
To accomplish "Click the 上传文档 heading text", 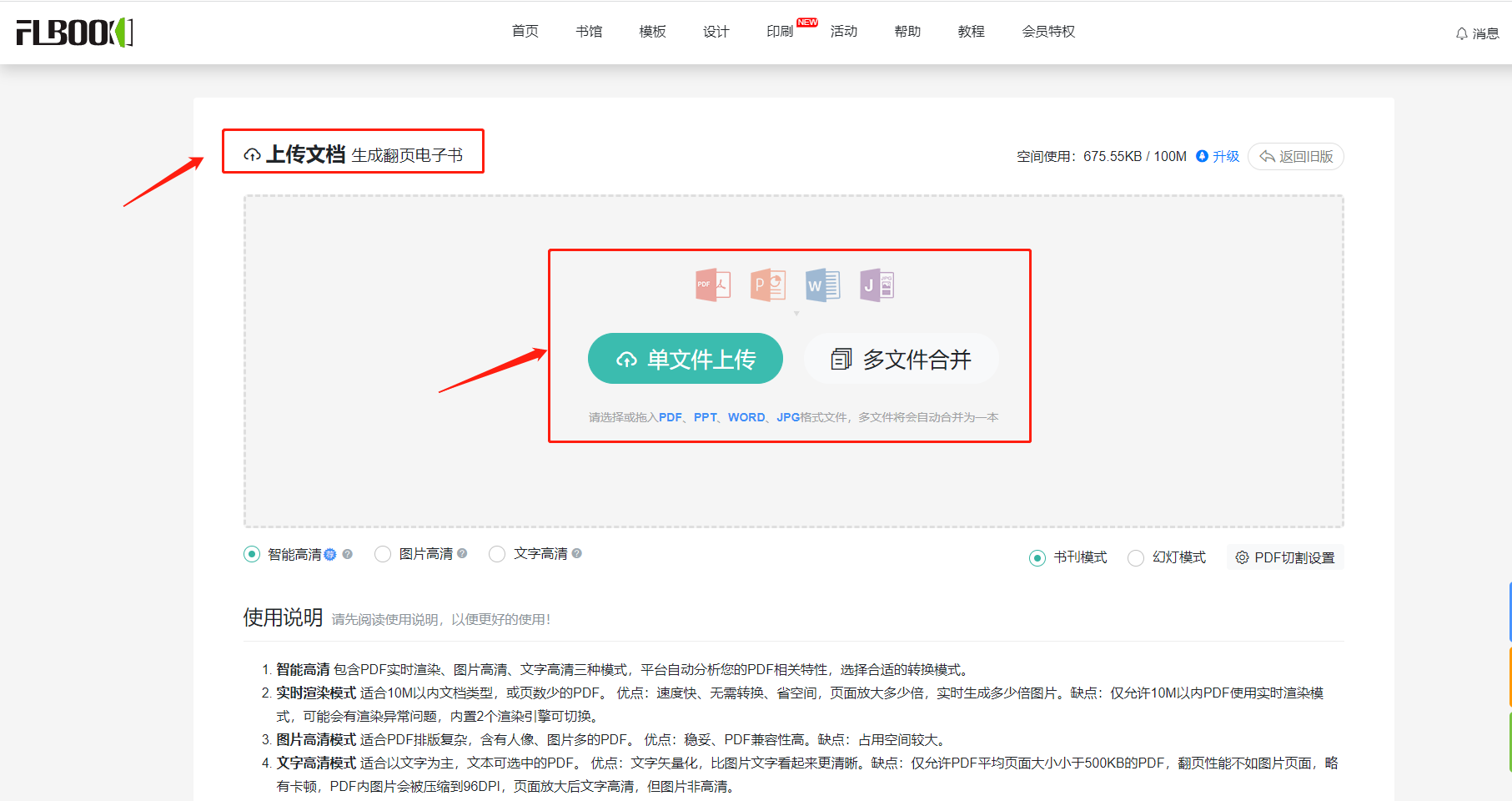I will (x=305, y=154).
